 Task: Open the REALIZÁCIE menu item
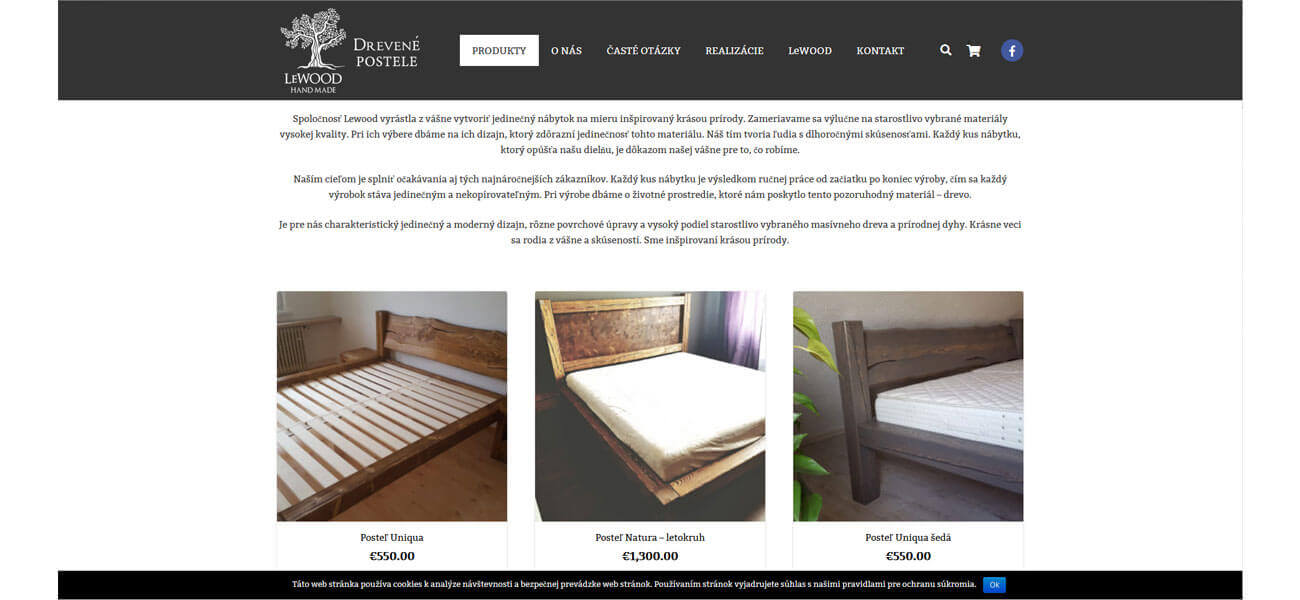pyautogui.click(x=734, y=51)
